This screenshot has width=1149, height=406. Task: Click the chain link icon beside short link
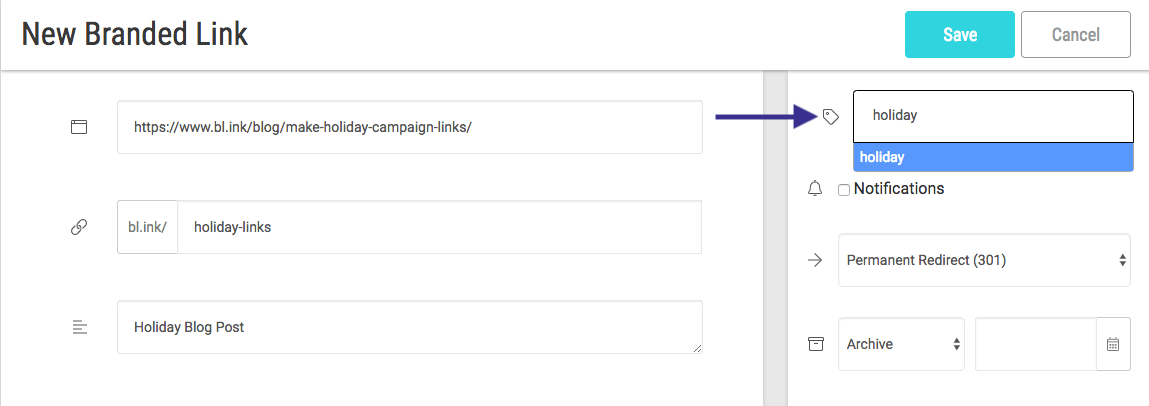pos(78,227)
